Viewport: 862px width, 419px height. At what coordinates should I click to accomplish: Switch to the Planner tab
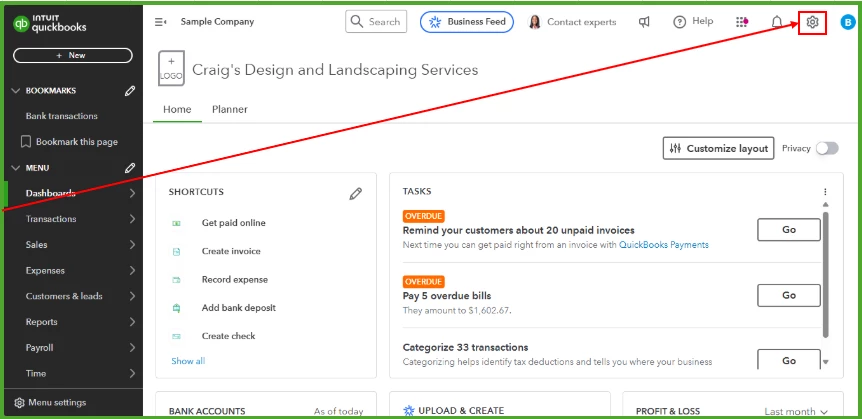(x=230, y=109)
